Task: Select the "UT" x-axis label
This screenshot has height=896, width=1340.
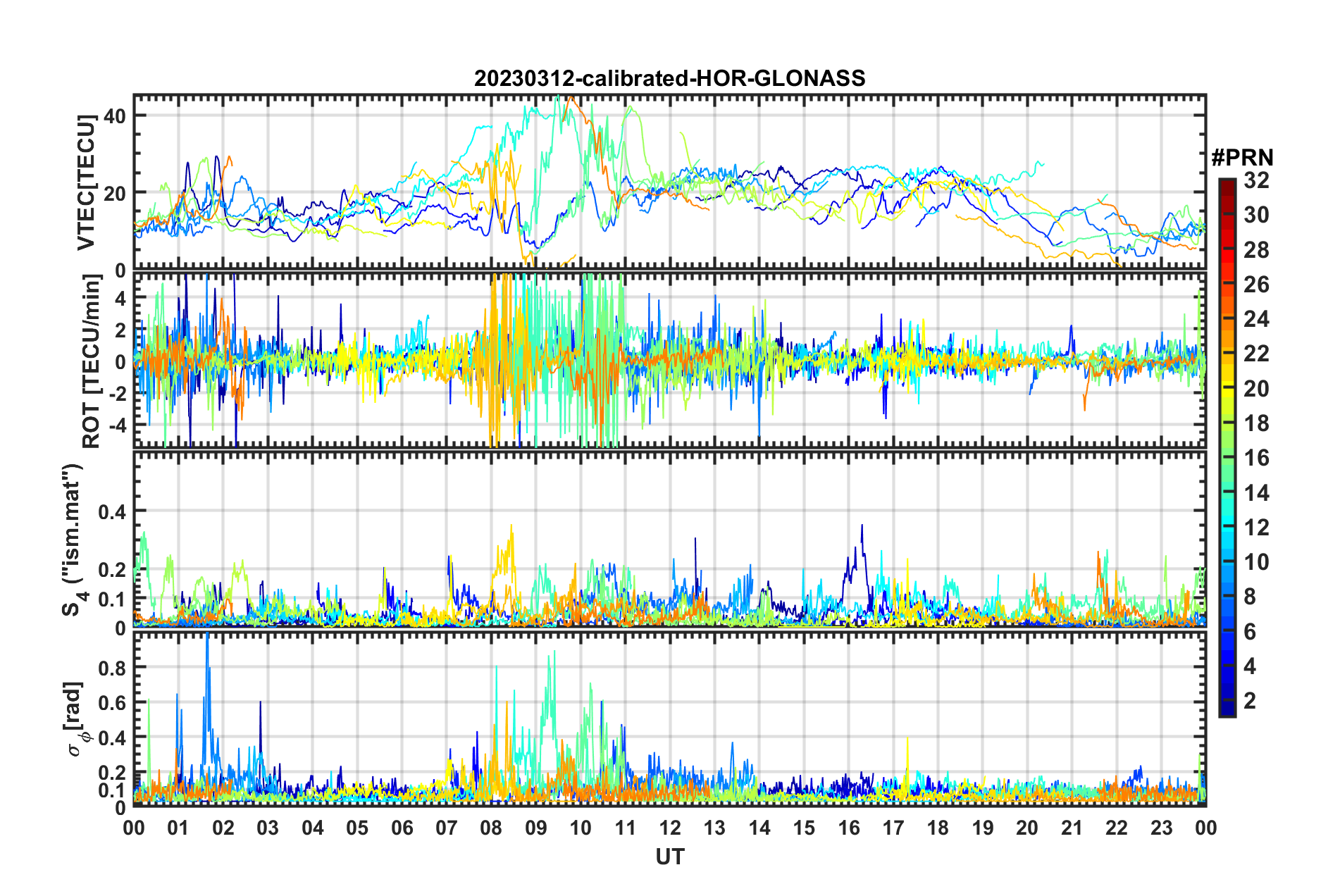Action: (x=670, y=857)
